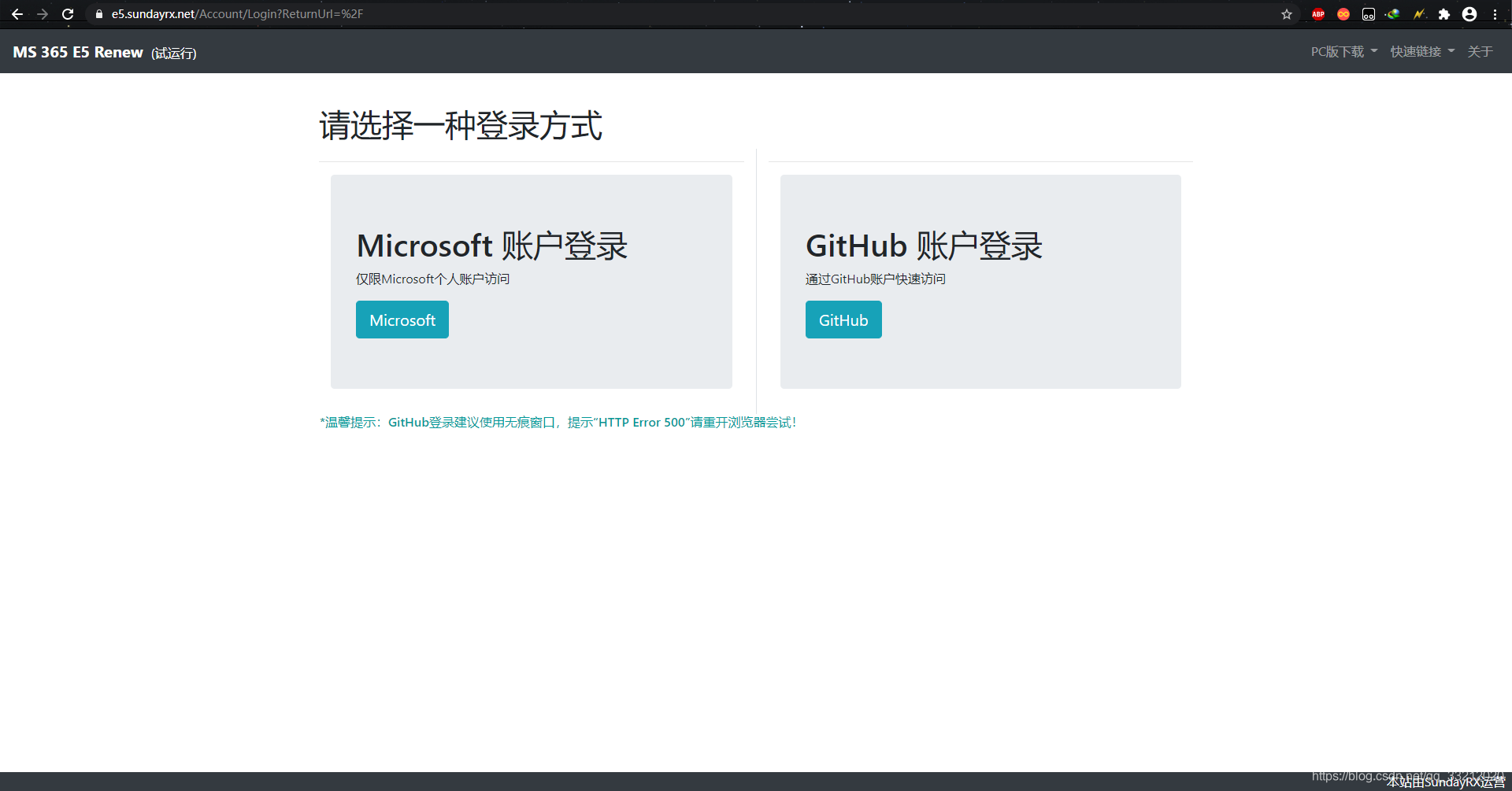Open the orange extension icon beside ABP
The image size is (1512, 791).
pyautogui.click(x=1343, y=14)
